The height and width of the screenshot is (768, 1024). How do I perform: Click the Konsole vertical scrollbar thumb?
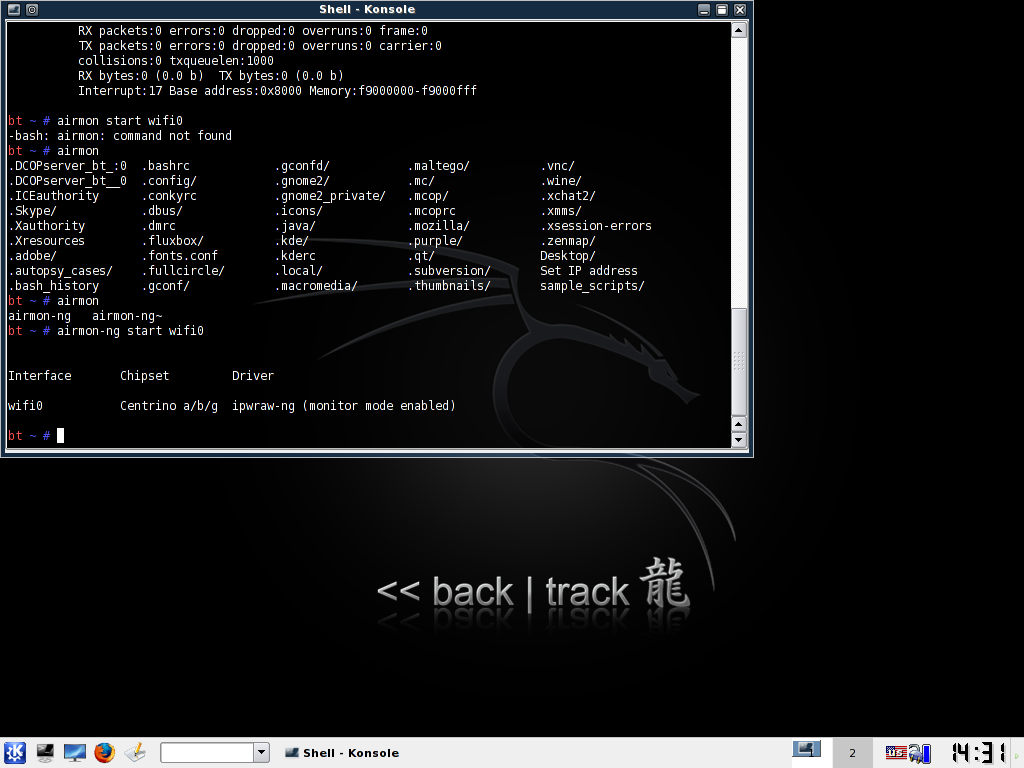point(739,361)
